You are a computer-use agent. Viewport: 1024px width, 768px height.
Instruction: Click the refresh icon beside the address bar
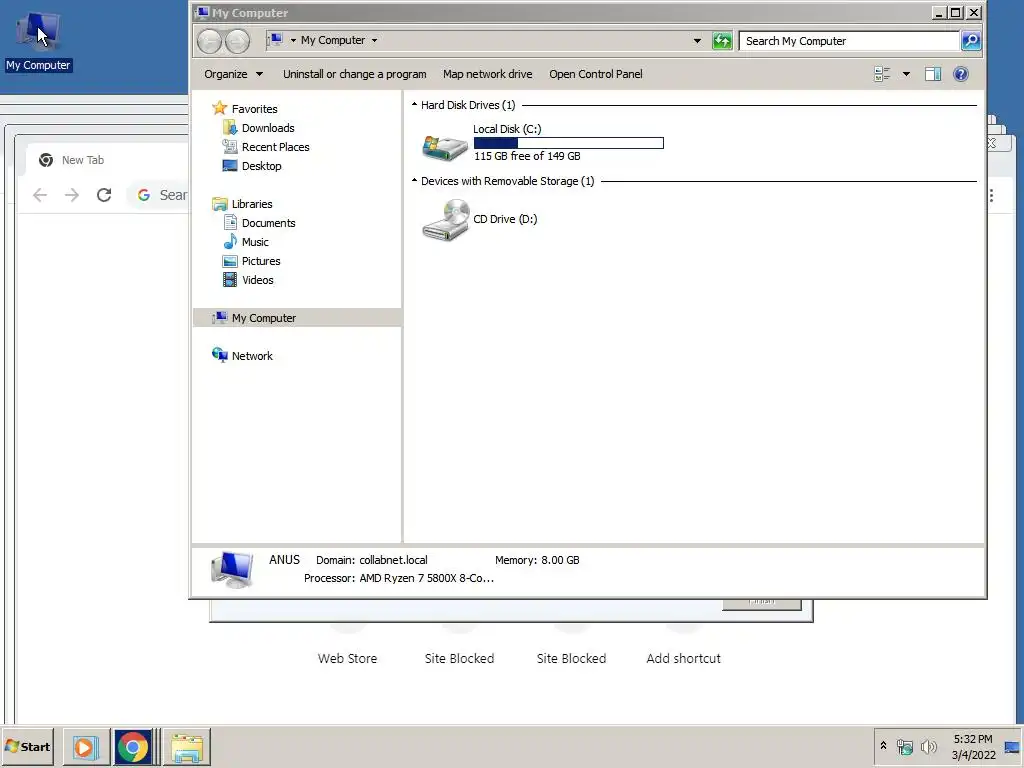[722, 40]
